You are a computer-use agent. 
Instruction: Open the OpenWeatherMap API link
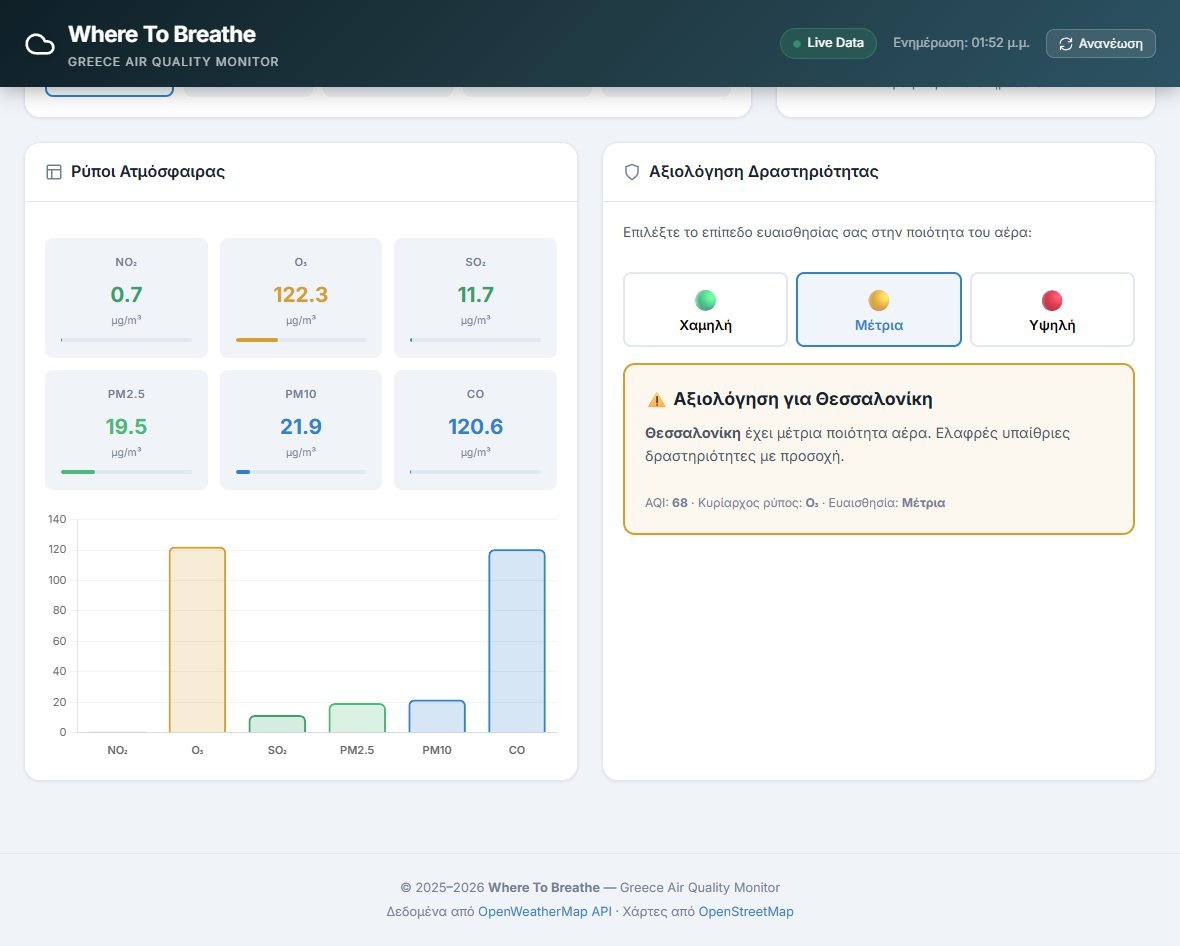(x=545, y=911)
